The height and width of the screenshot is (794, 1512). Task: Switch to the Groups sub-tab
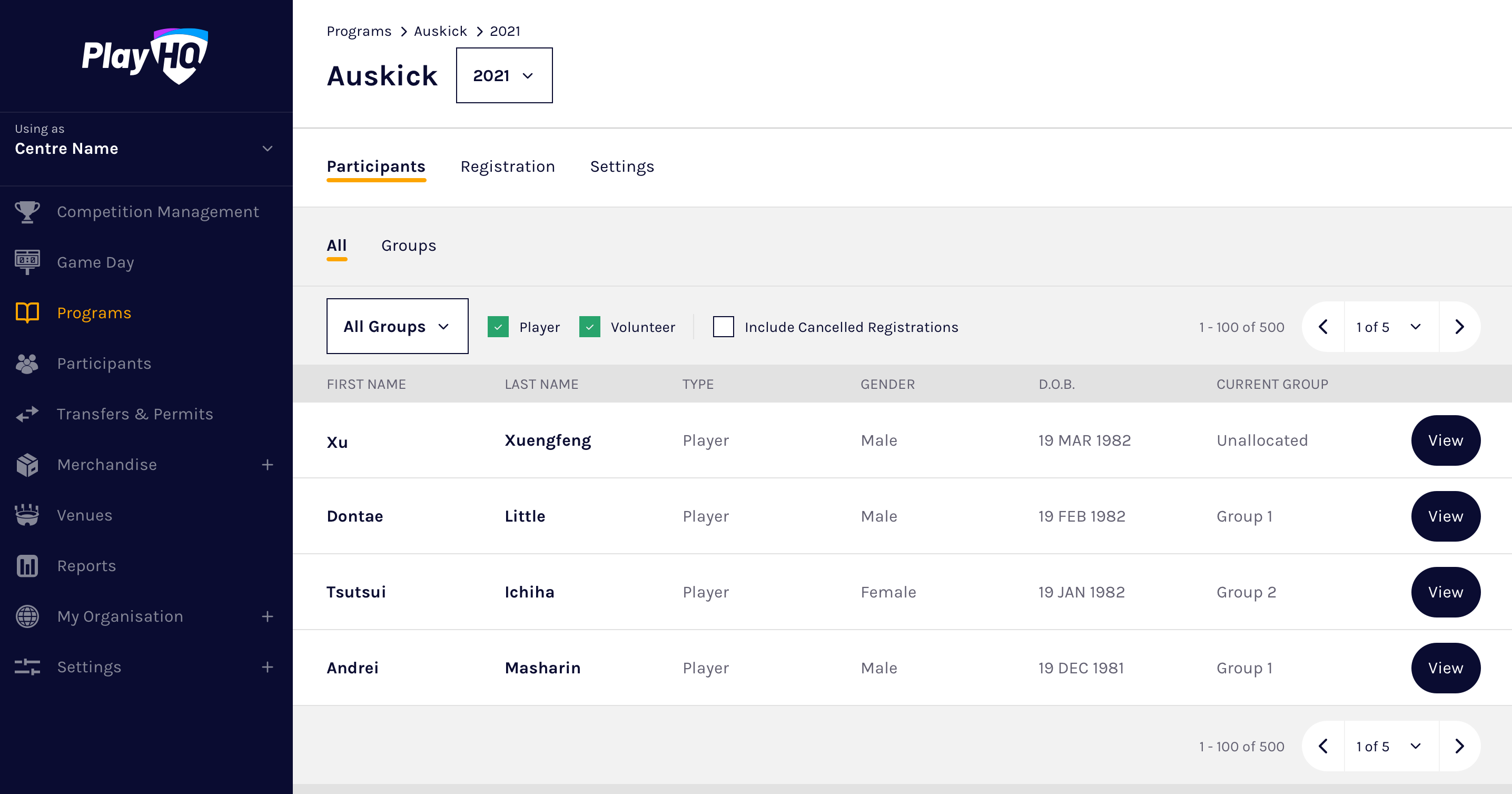pos(409,246)
